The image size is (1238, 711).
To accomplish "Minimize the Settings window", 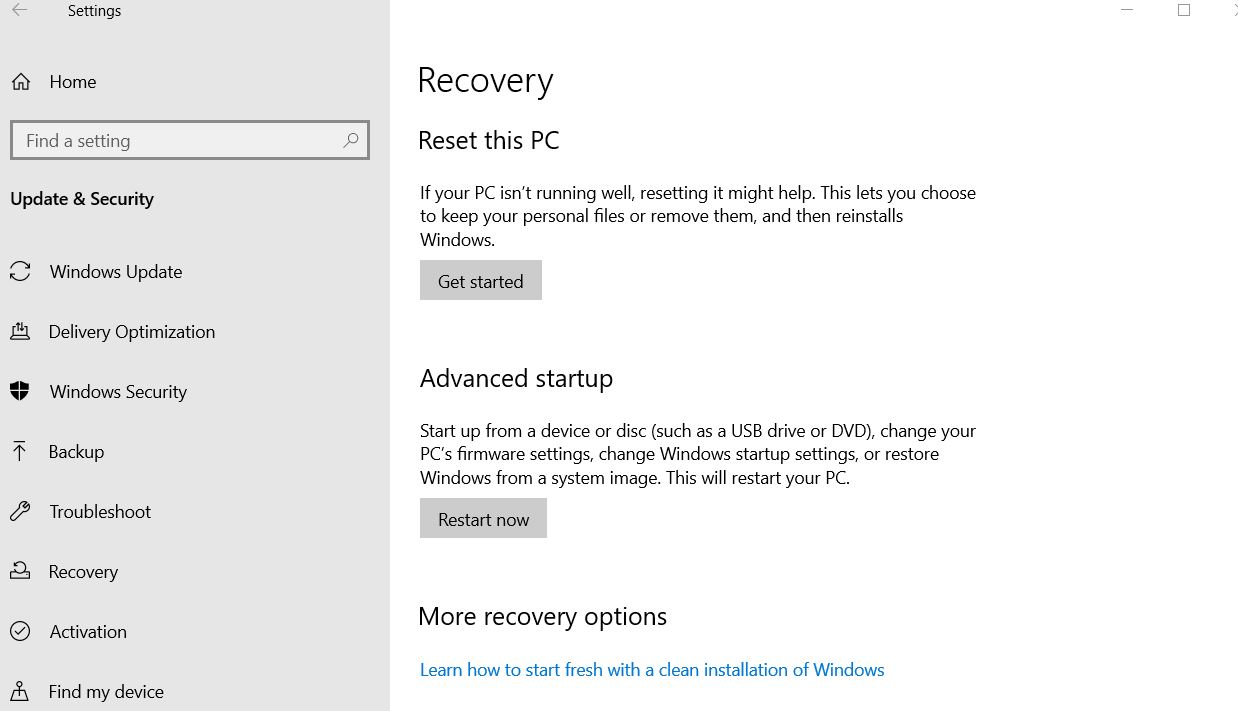I will click(1128, 11).
